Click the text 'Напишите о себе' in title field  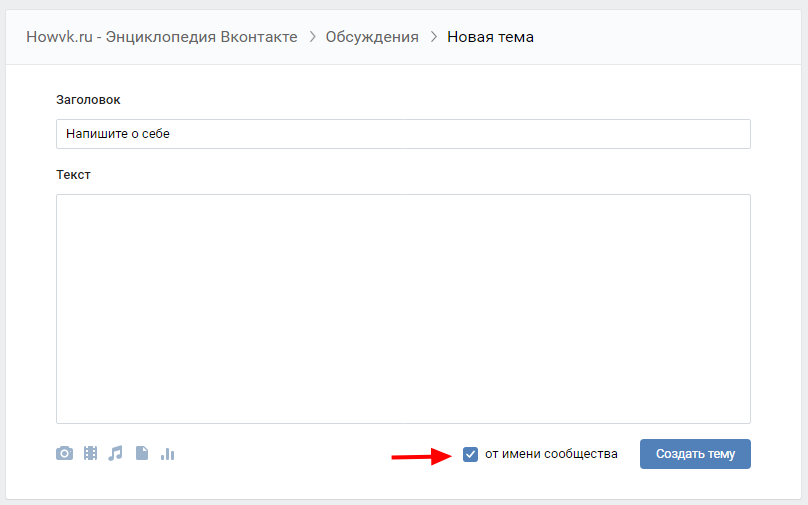pos(118,134)
